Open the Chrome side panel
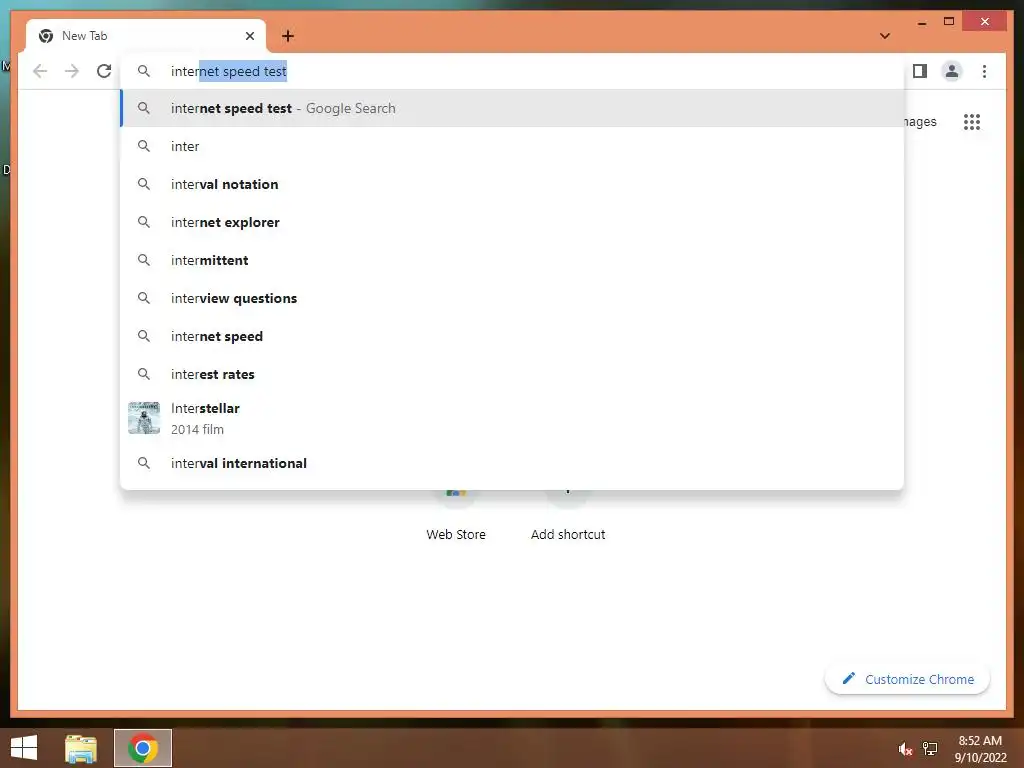Image resolution: width=1024 pixels, height=768 pixels. [x=920, y=71]
